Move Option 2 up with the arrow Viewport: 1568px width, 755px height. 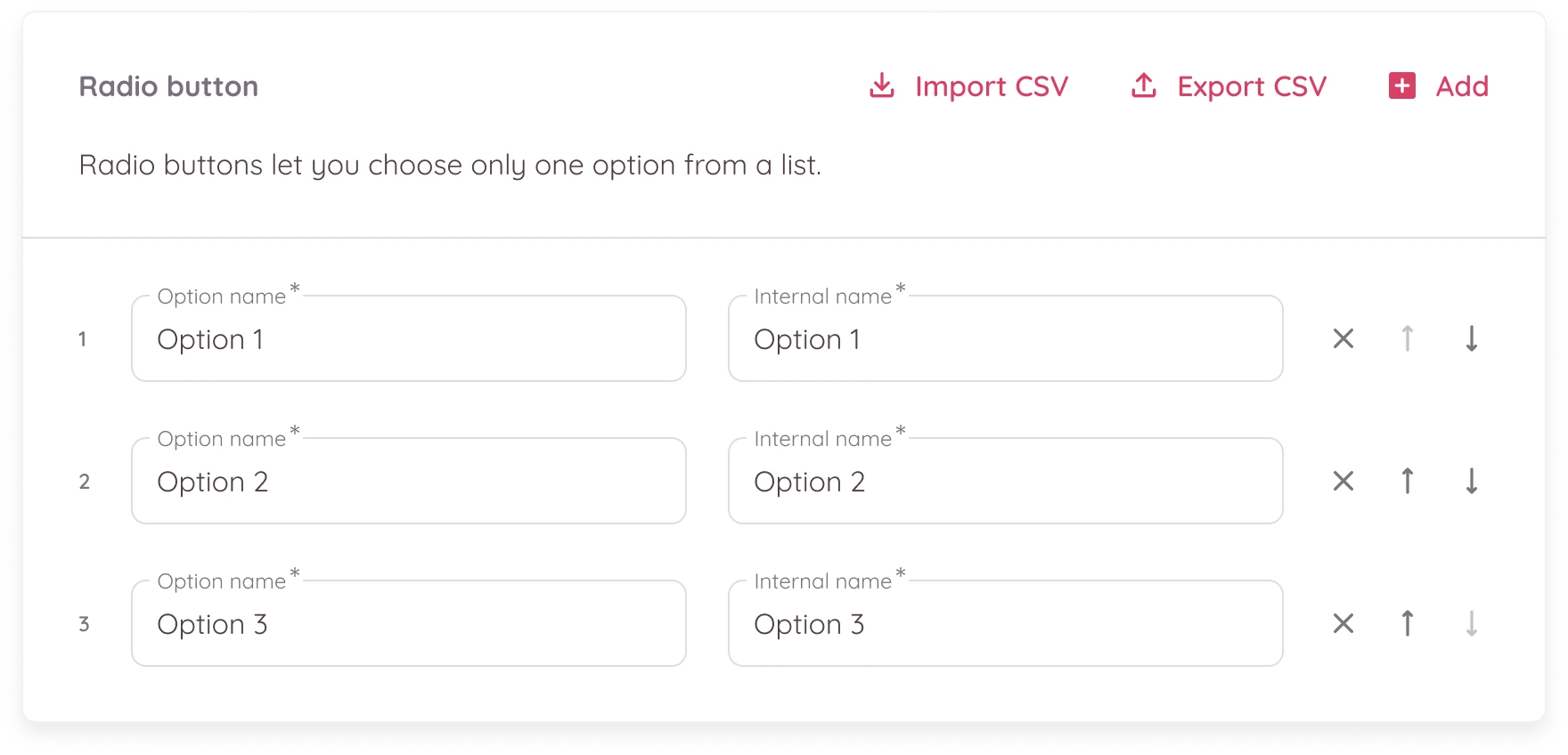click(1408, 481)
